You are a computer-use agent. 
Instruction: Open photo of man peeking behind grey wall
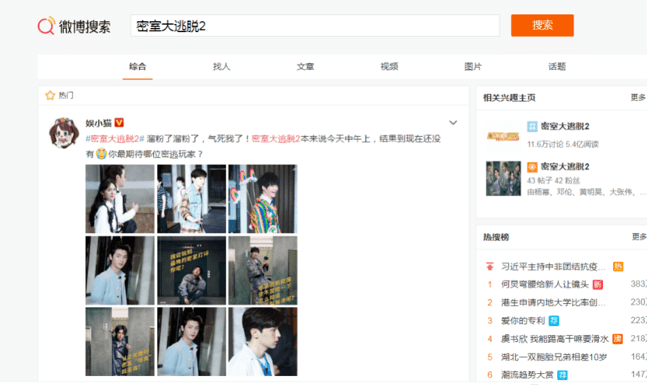pos(120,341)
